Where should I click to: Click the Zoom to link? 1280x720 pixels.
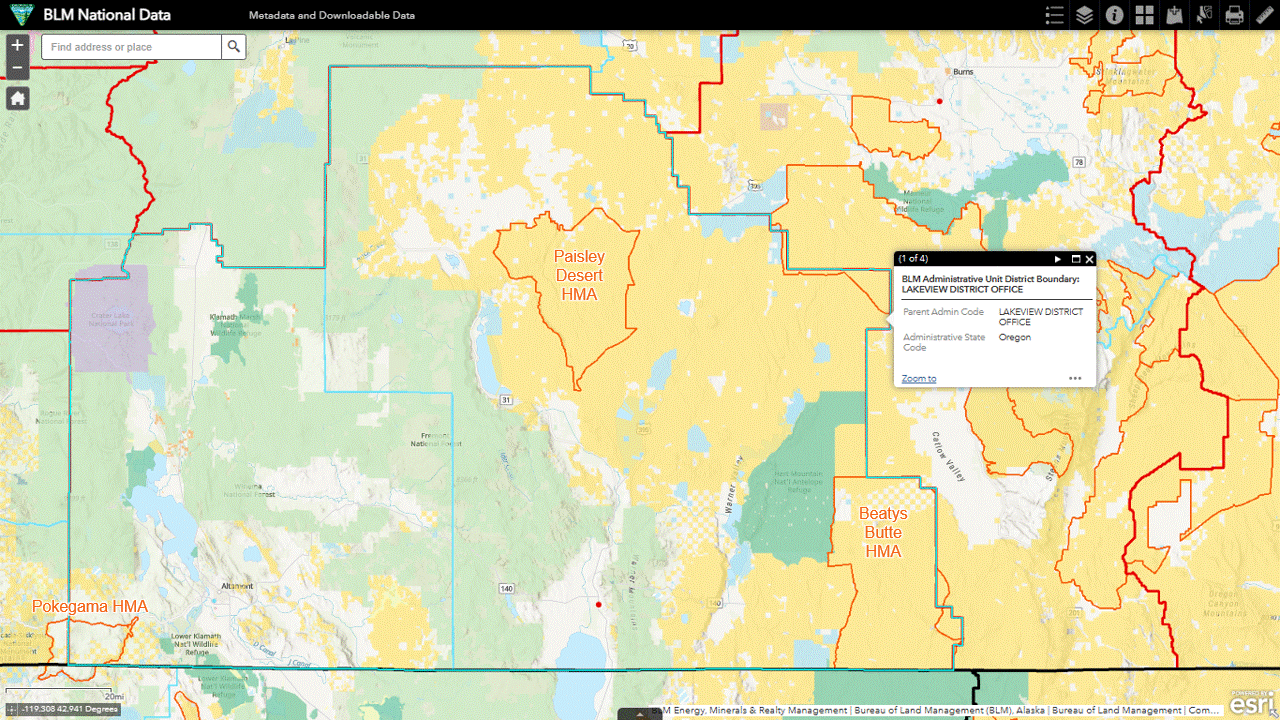[x=918, y=379]
